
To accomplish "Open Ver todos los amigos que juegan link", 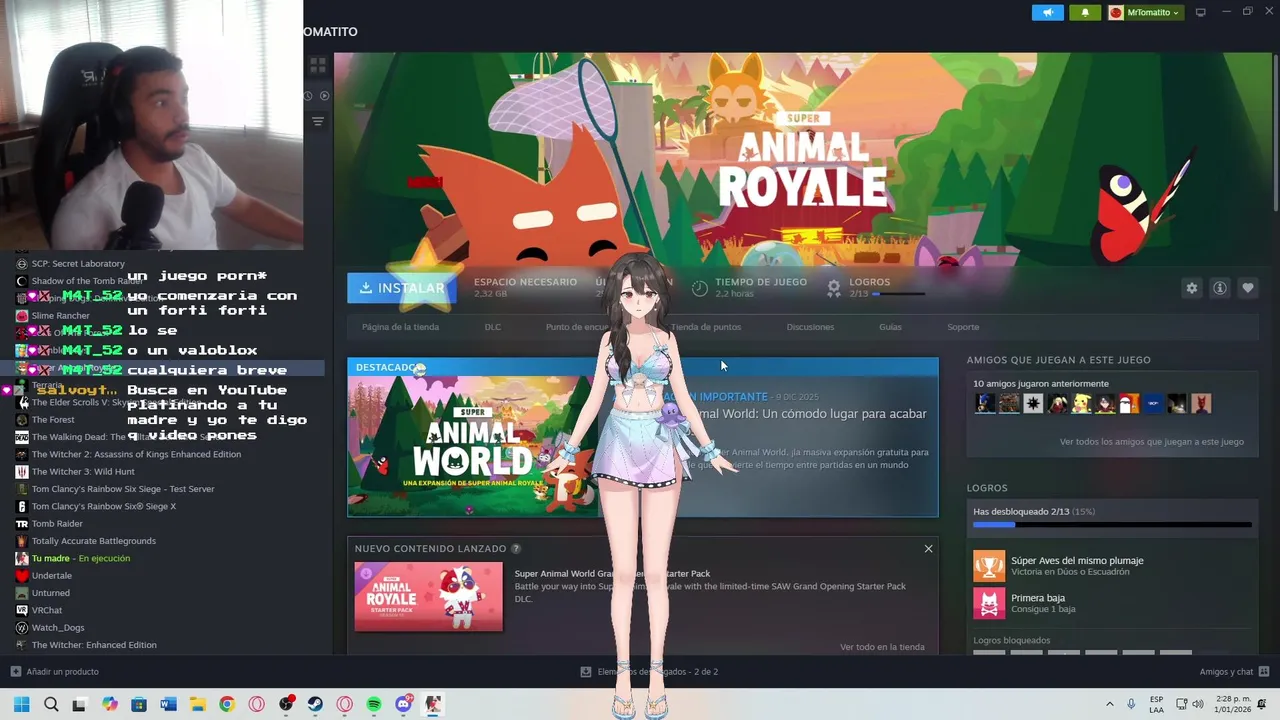I will pos(1152,442).
